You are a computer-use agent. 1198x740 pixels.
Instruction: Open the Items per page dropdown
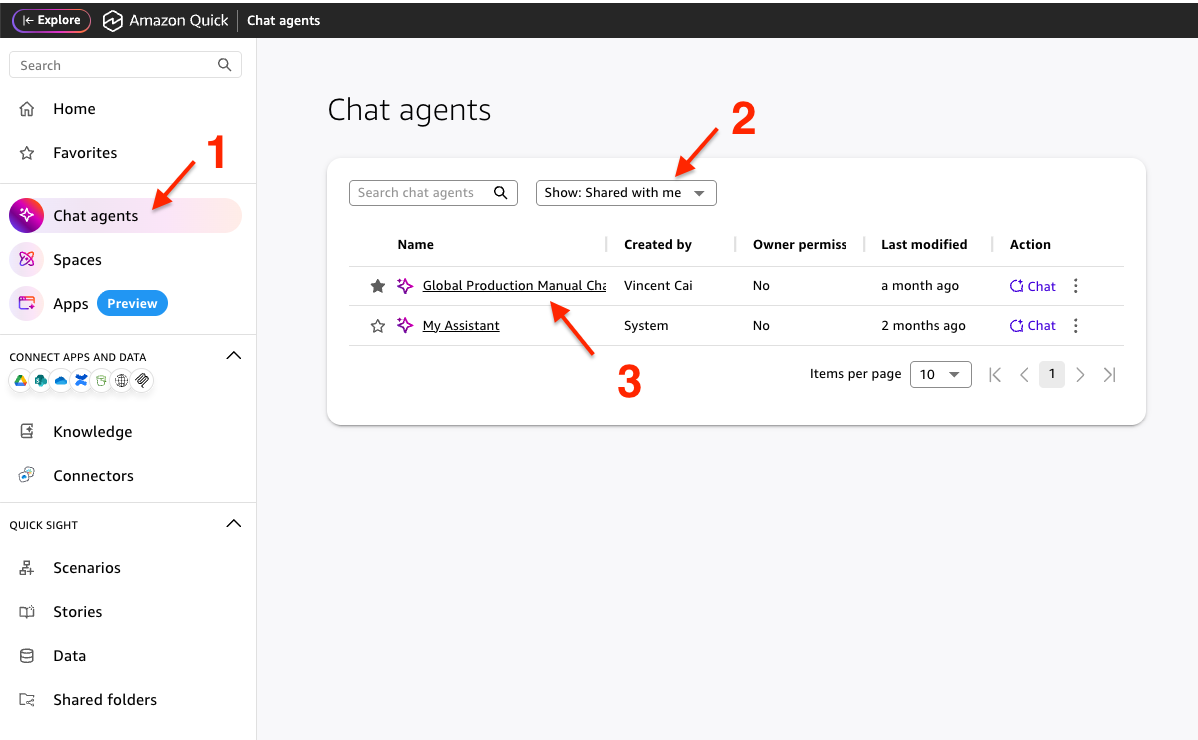pos(941,374)
